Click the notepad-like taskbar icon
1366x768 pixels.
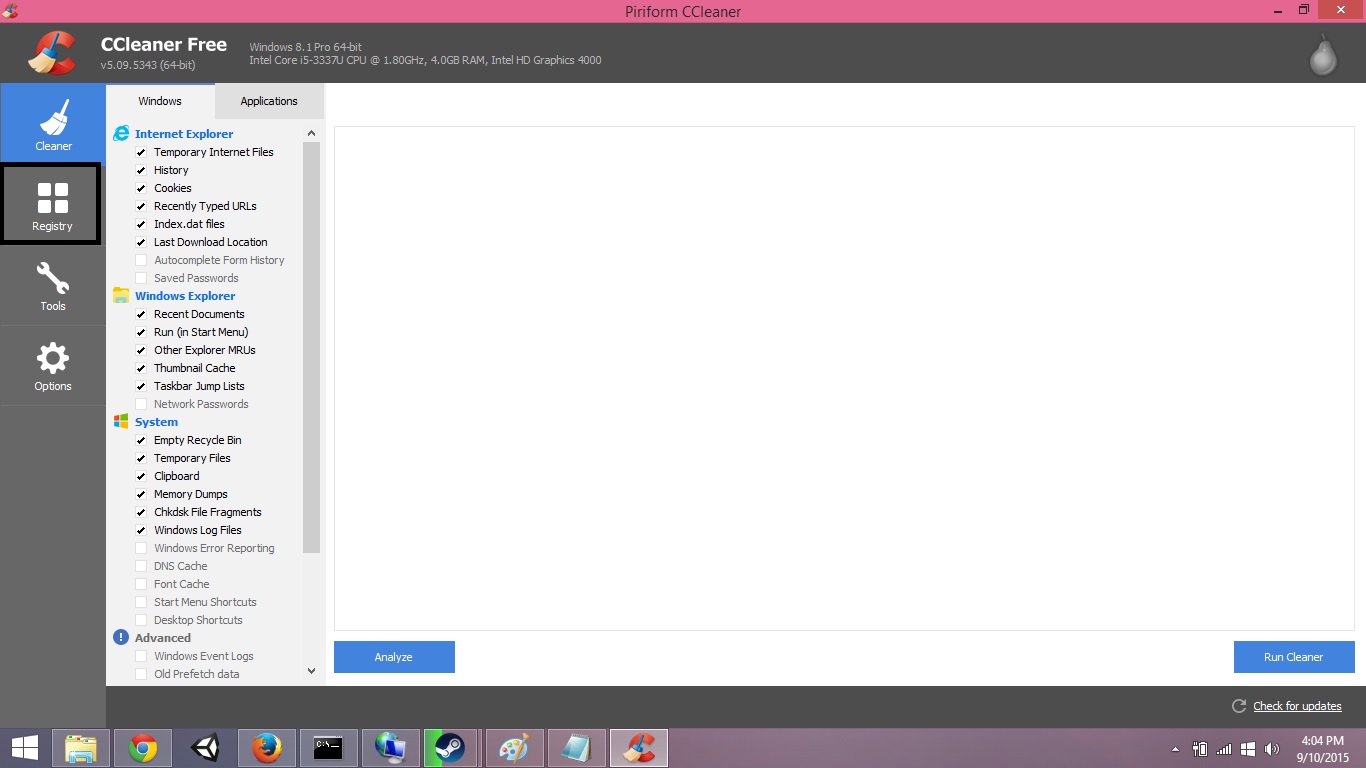(x=577, y=748)
